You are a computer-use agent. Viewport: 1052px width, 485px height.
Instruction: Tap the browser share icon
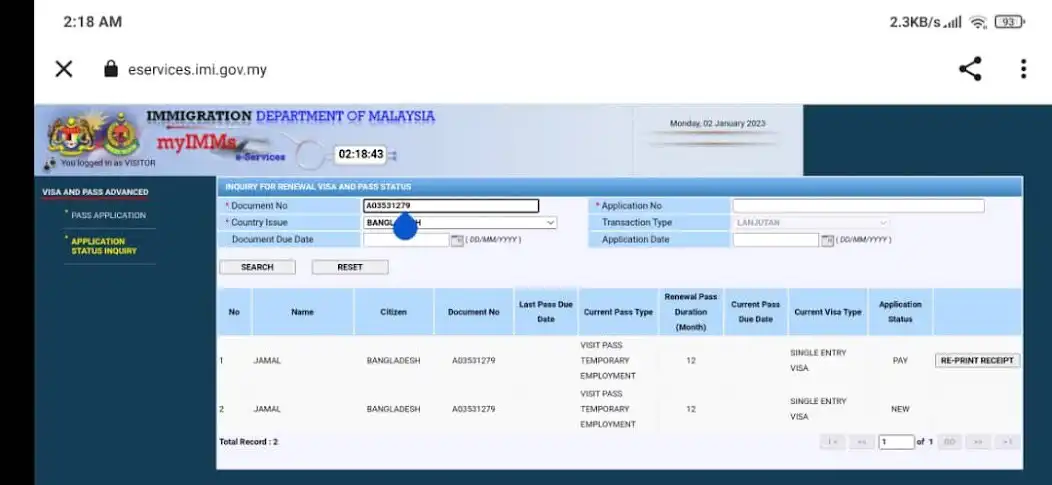click(x=970, y=68)
